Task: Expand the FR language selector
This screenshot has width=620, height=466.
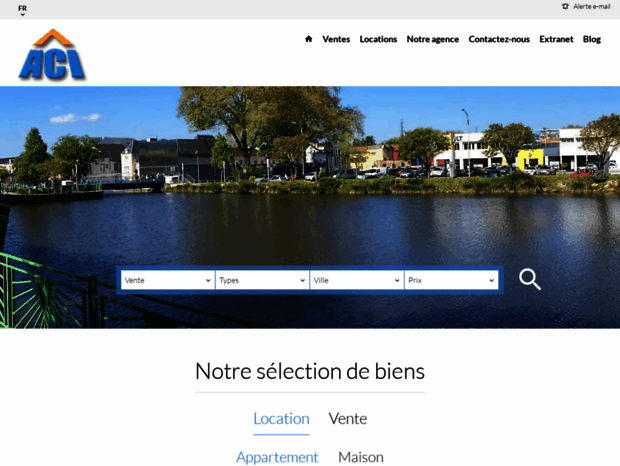Action: click(x=22, y=10)
